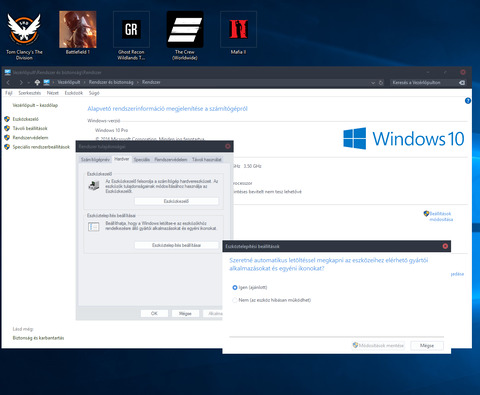
Task: Click OK in the system properties dialog
Action: (154, 313)
